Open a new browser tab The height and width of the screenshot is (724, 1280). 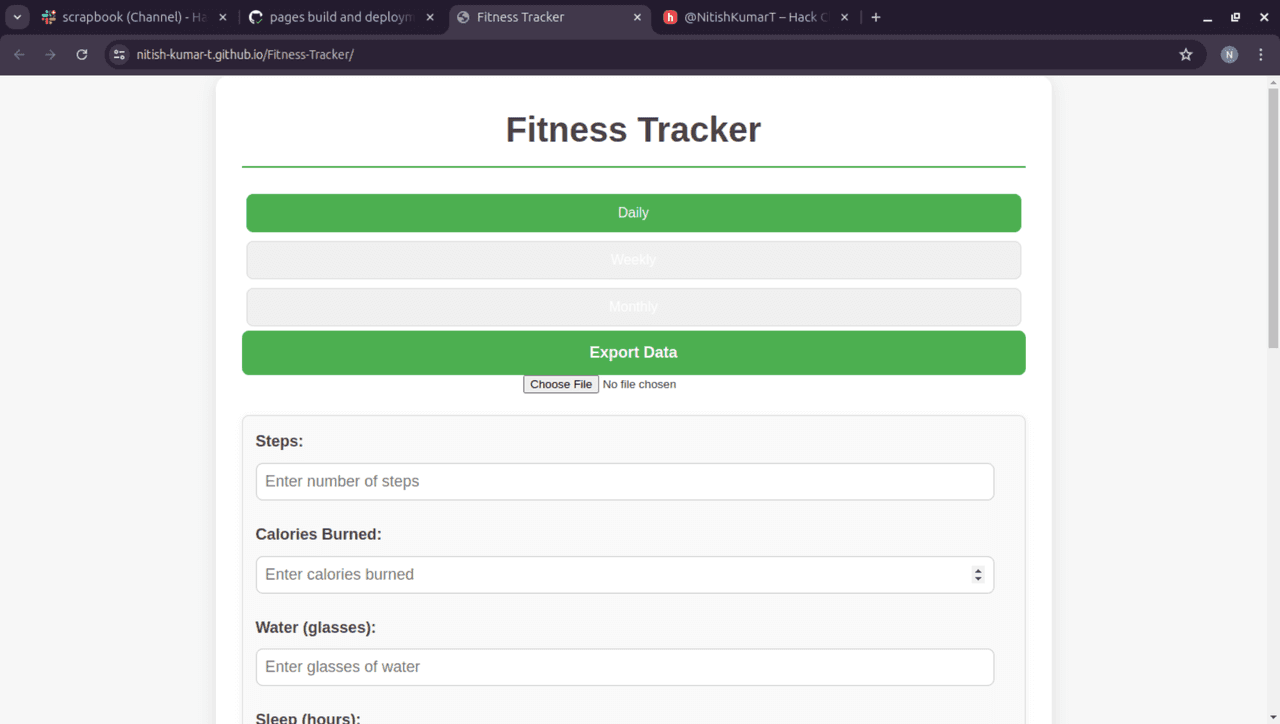(876, 17)
